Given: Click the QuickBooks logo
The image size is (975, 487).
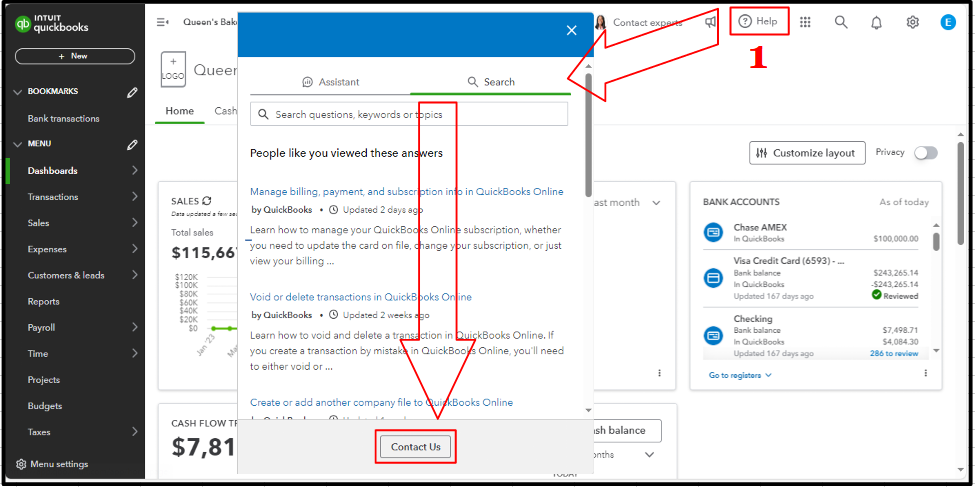Looking at the screenshot, I should point(52,24).
